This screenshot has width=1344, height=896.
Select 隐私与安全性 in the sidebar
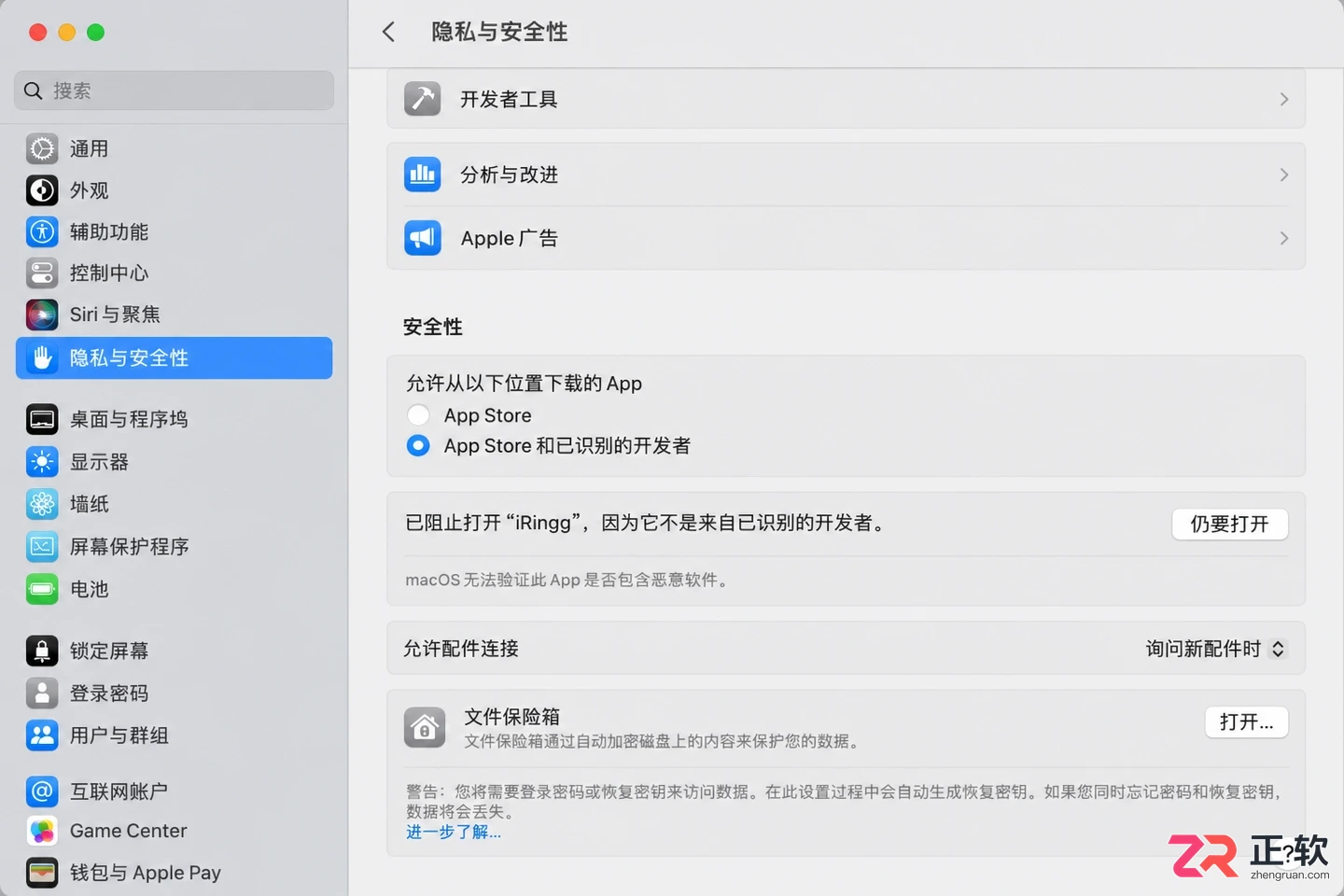(175, 357)
